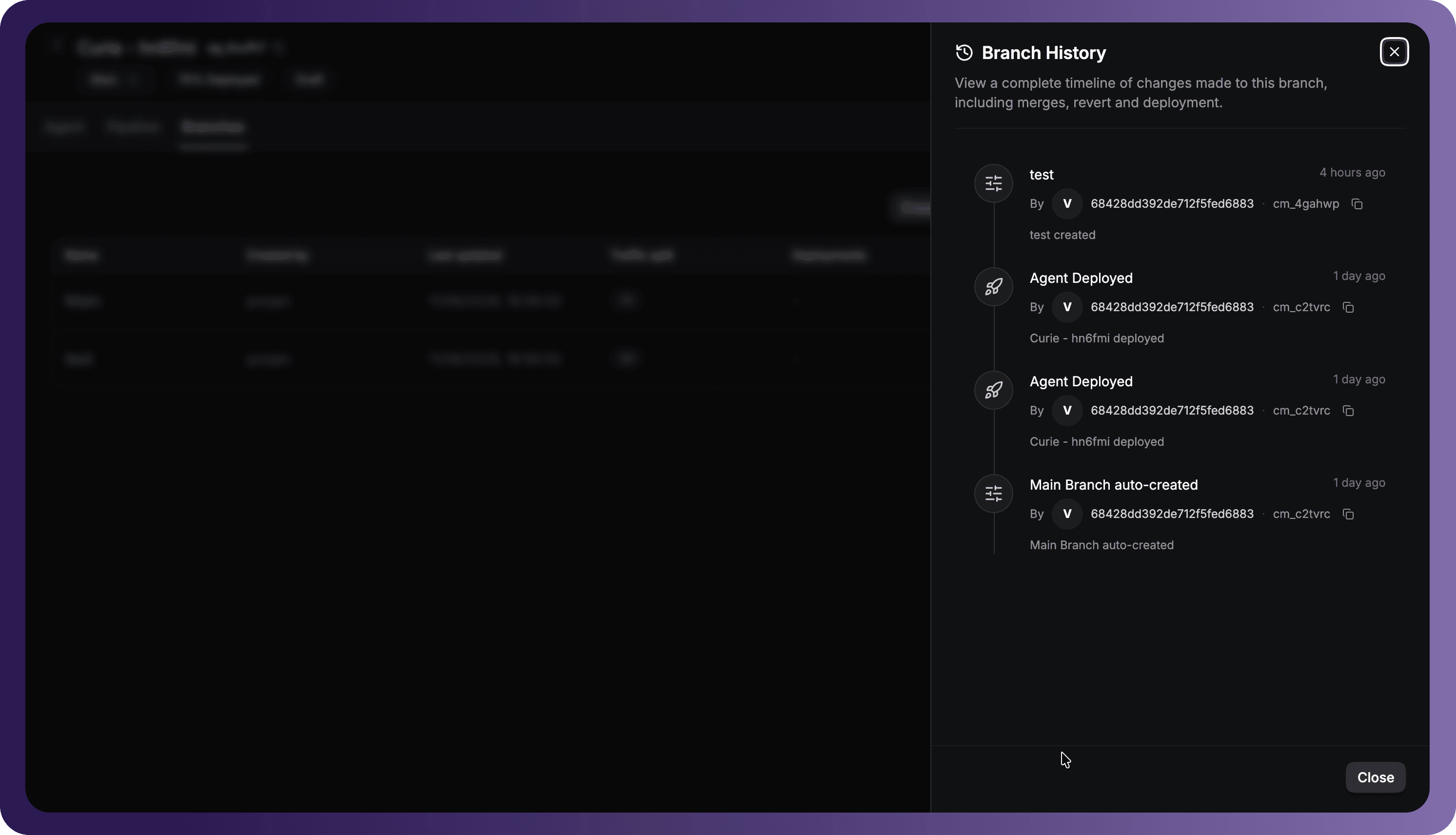Click 'cm_c2tvrc' in the Main Branch auto-created row
1456x835 pixels.
point(1301,515)
